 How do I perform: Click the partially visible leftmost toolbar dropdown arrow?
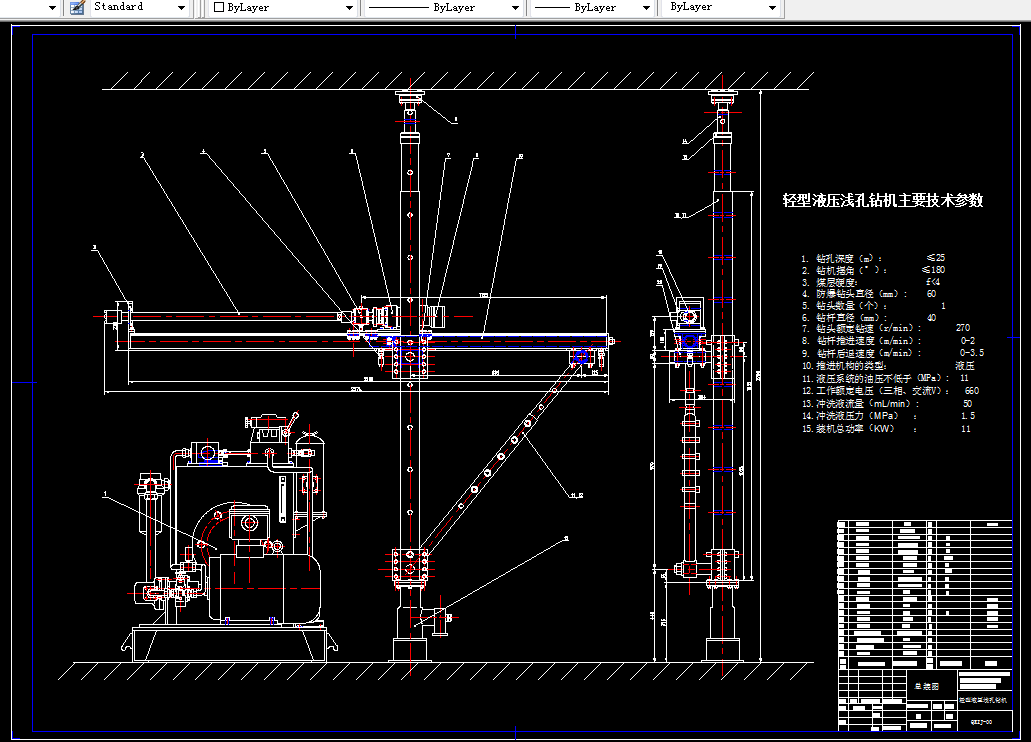pyautogui.click(x=53, y=8)
